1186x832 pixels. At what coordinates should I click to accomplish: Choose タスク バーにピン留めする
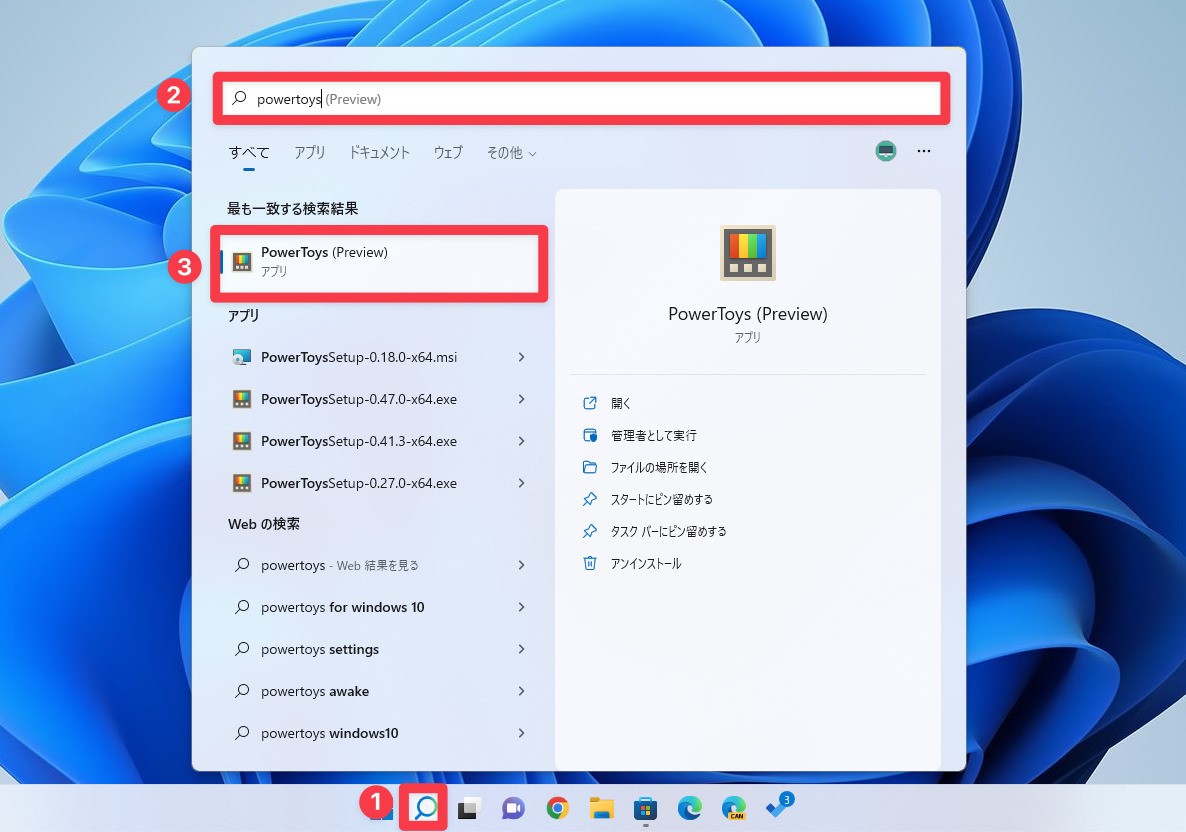[x=669, y=531]
